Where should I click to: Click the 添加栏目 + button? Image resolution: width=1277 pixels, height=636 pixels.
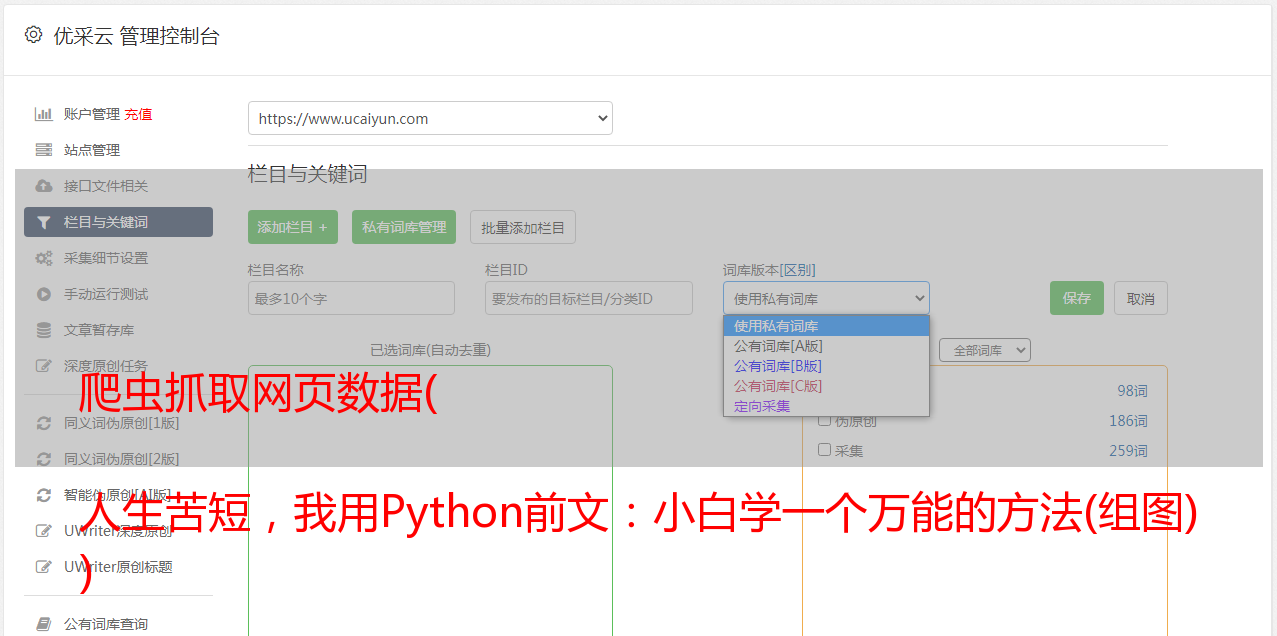[x=292, y=227]
